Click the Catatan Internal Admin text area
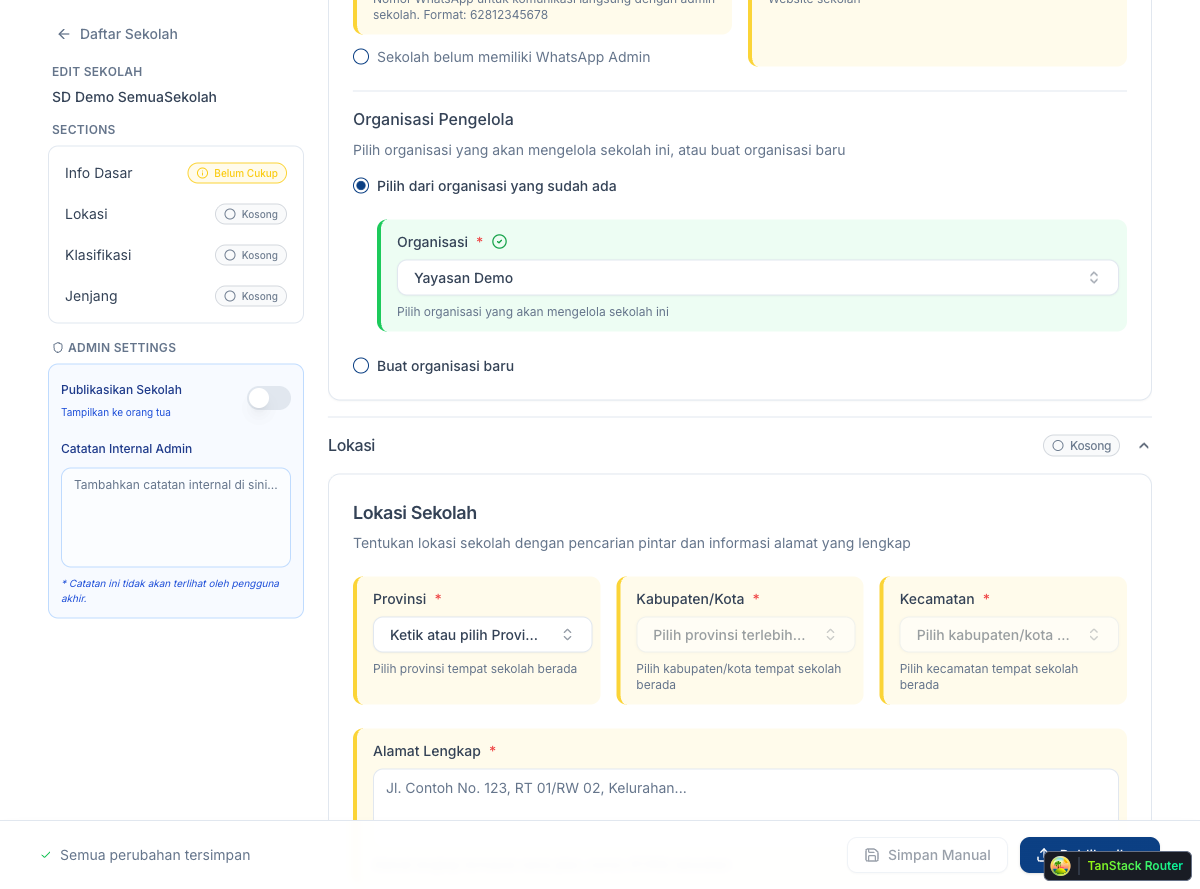This screenshot has height=889, width=1200. tap(176, 517)
